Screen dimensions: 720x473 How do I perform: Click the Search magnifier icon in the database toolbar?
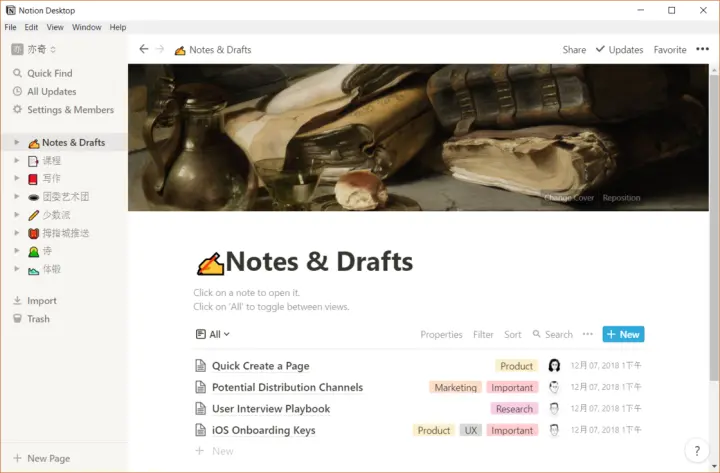point(536,334)
